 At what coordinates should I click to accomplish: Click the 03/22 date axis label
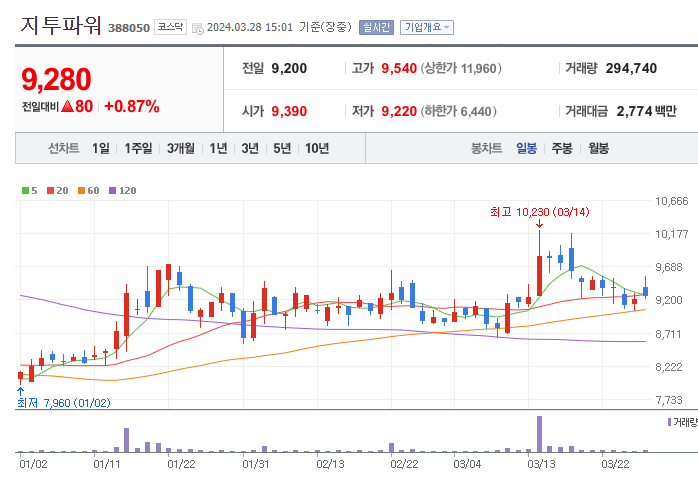click(x=615, y=464)
